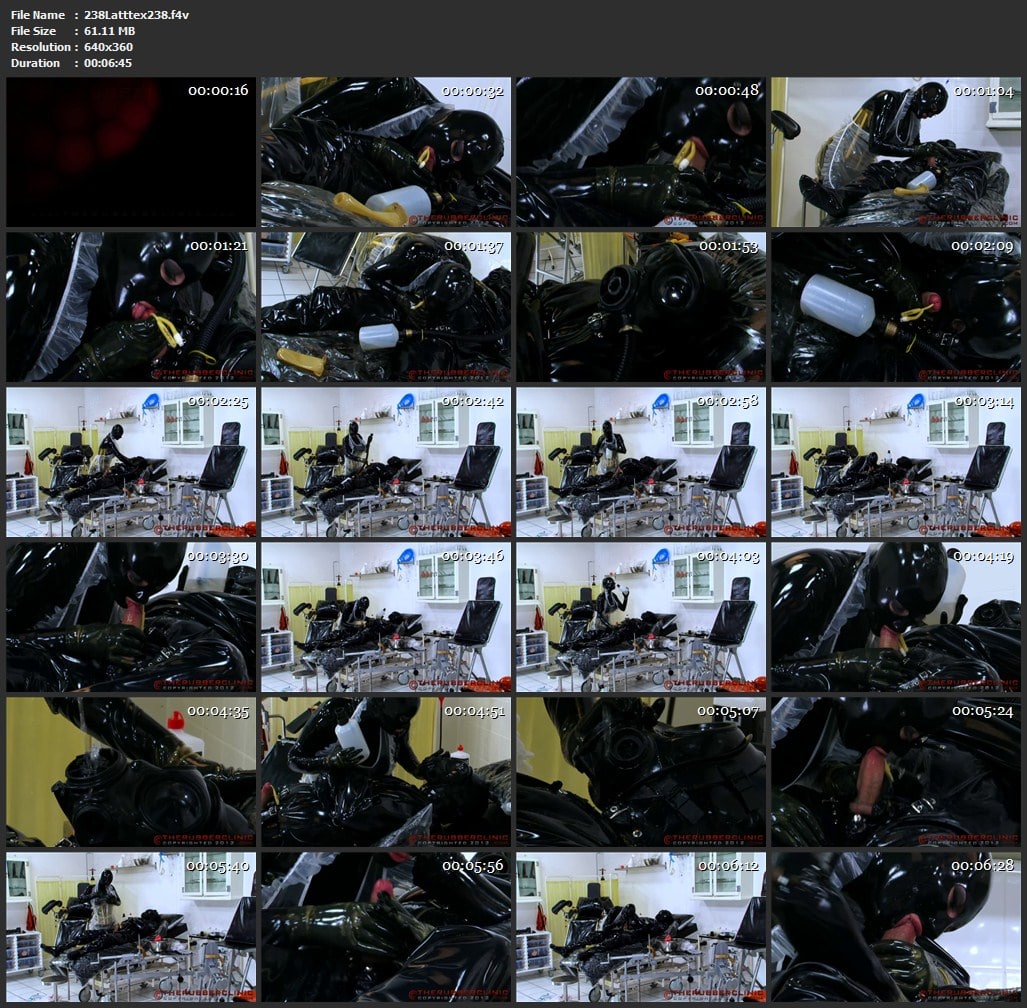Open the thumbnail stamped 00:05:07
1027x1008 pixels.
pyautogui.click(x=641, y=772)
